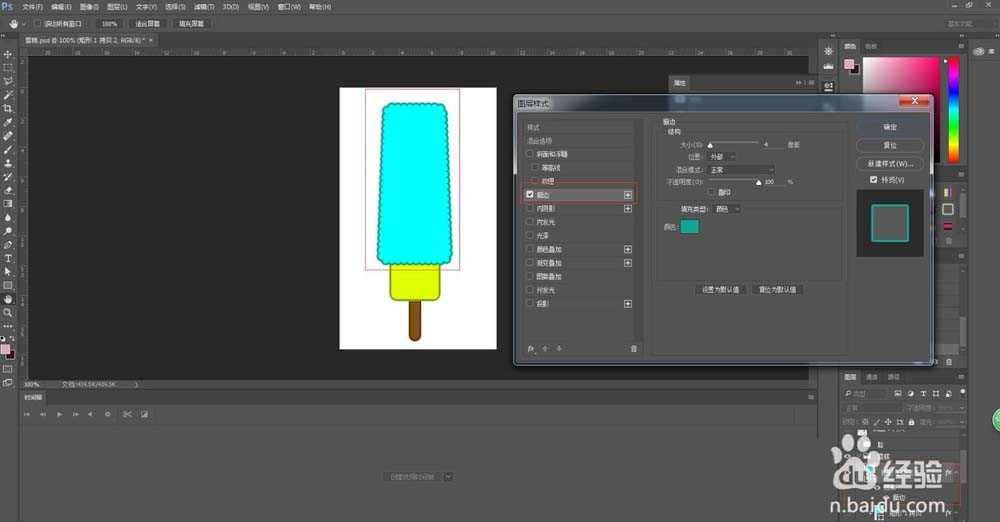The width and height of the screenshot is (1000, 522).
Task: Select the Zoom magnifier tool
Action: pyautogui.click(x=8, y=312)
